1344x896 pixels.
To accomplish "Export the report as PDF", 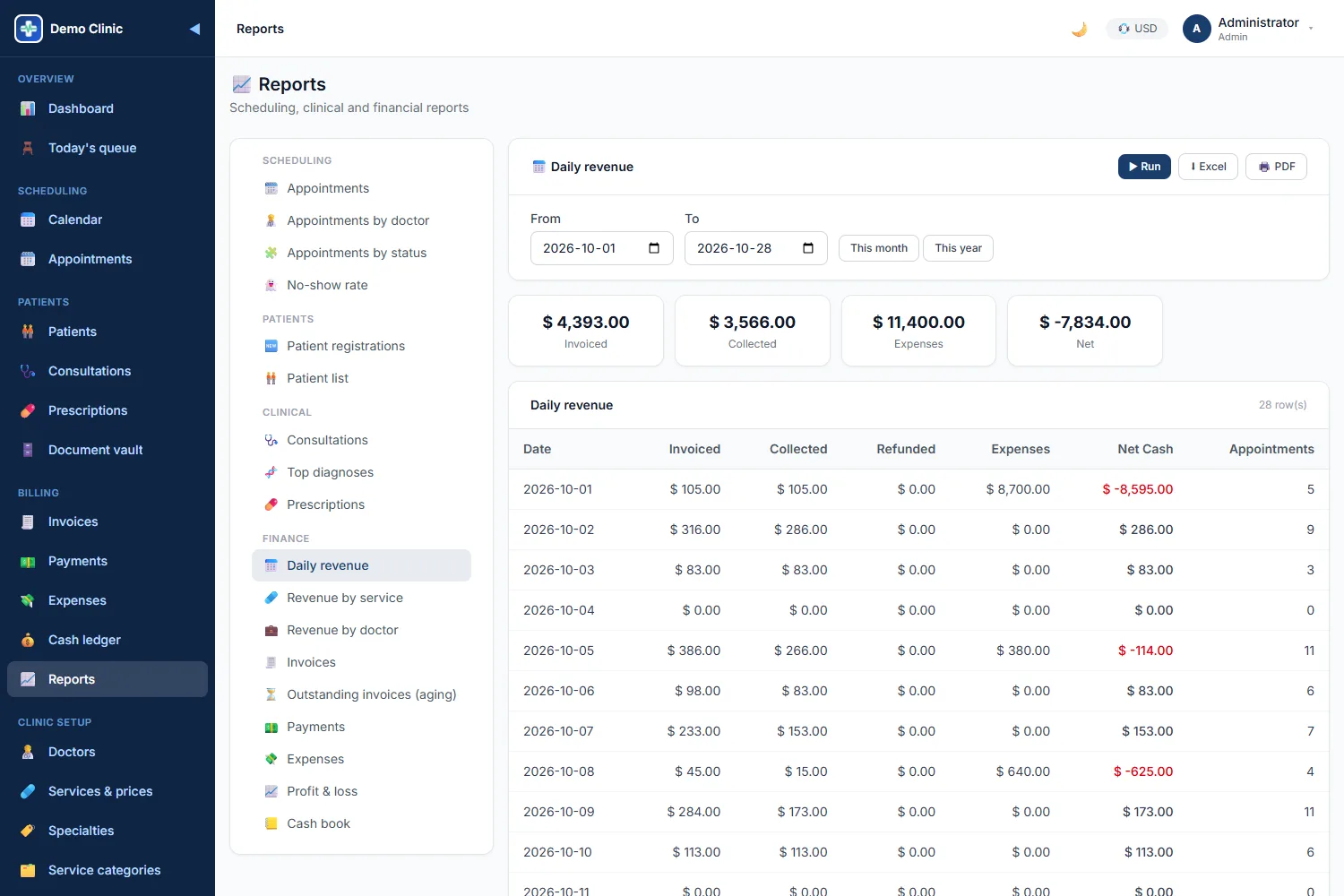I will pyautogui.click(x=1276, y=167).
